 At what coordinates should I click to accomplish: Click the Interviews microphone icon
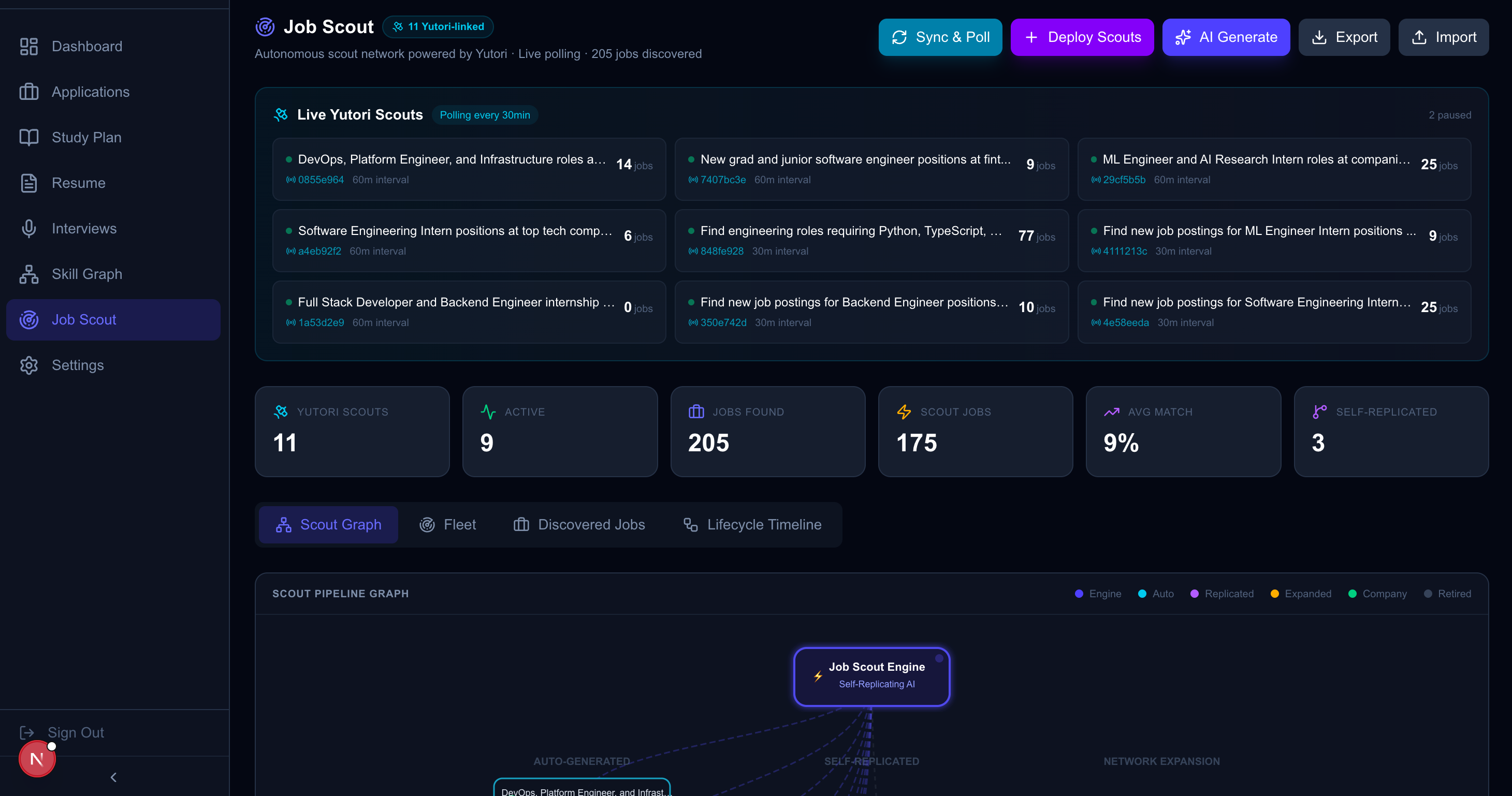(28, 229)
